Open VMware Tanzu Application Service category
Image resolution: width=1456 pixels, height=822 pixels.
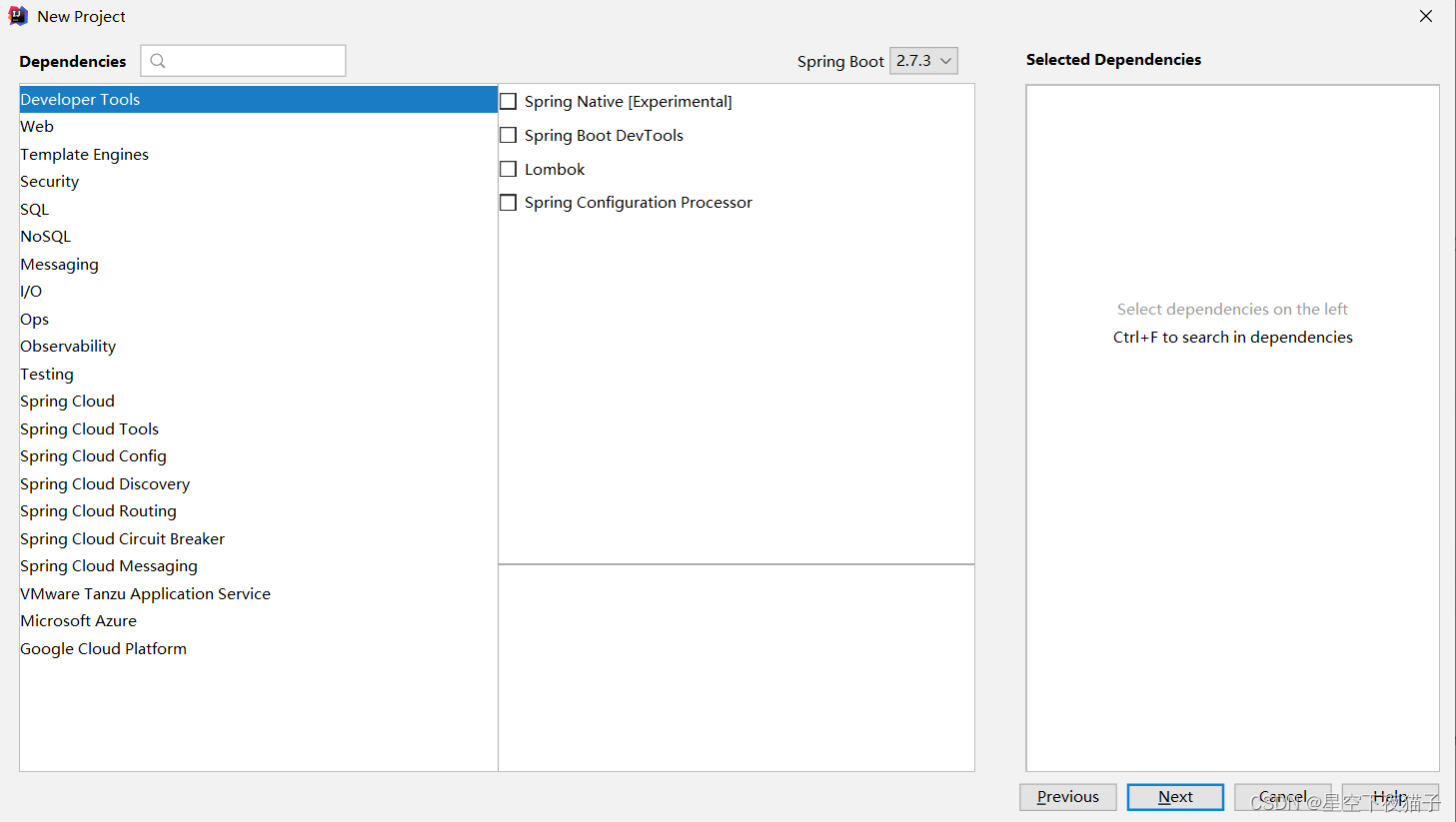(258, 594)
